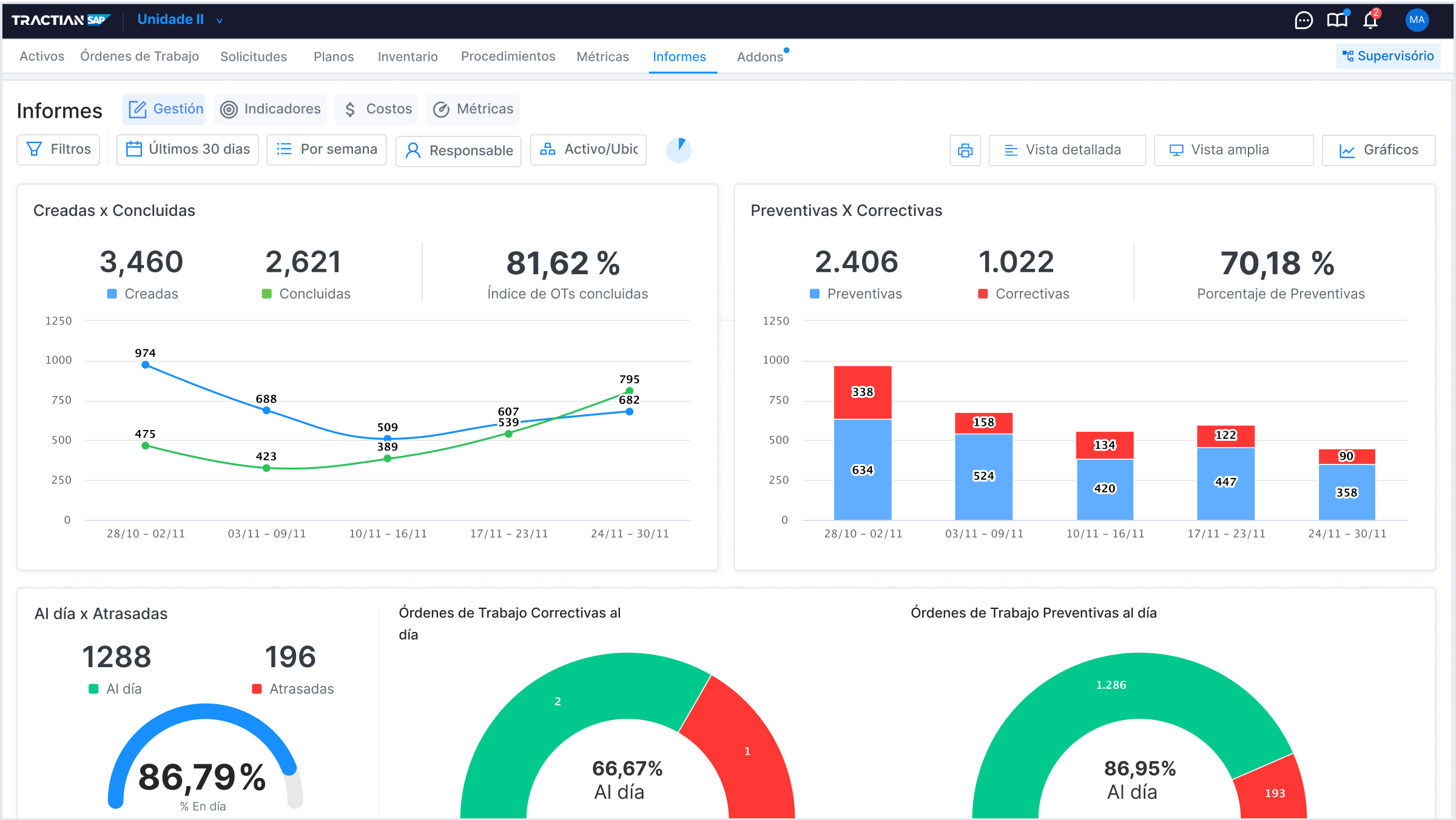Click the Vista detallada button
Viewport: 1456px width, 820px height.
click(x=1067, y=150)
